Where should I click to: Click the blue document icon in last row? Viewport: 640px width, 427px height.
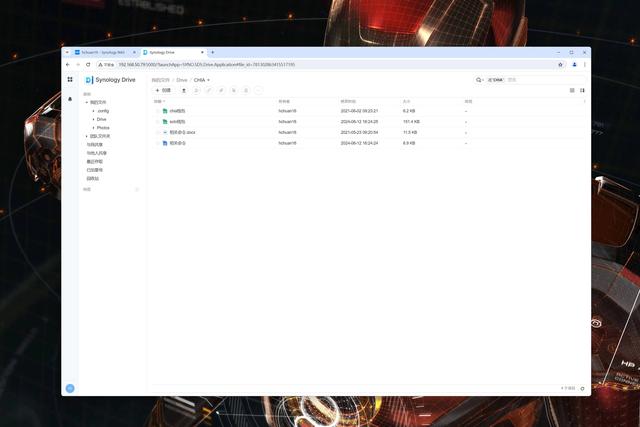[165, 143]
